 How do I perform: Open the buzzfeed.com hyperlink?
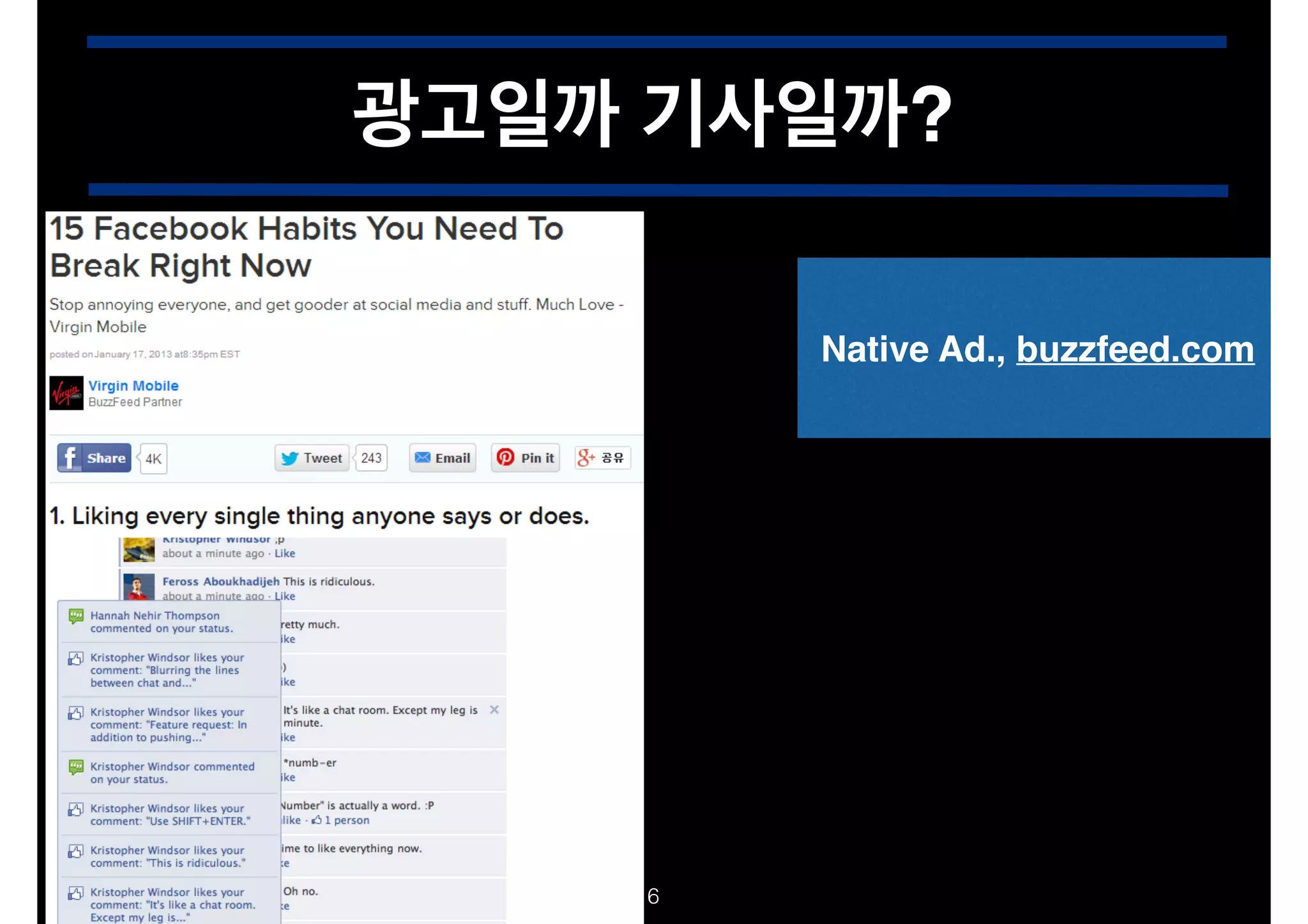tap(1135, 349)
